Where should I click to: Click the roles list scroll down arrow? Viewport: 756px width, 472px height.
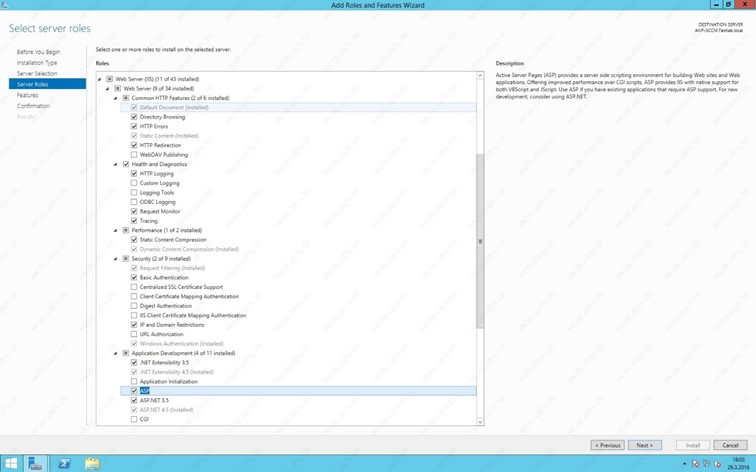(x=480, y=422)
